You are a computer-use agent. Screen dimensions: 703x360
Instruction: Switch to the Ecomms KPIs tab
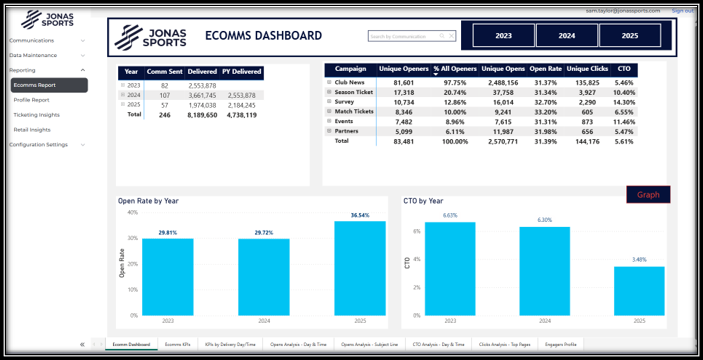(178, 344)
